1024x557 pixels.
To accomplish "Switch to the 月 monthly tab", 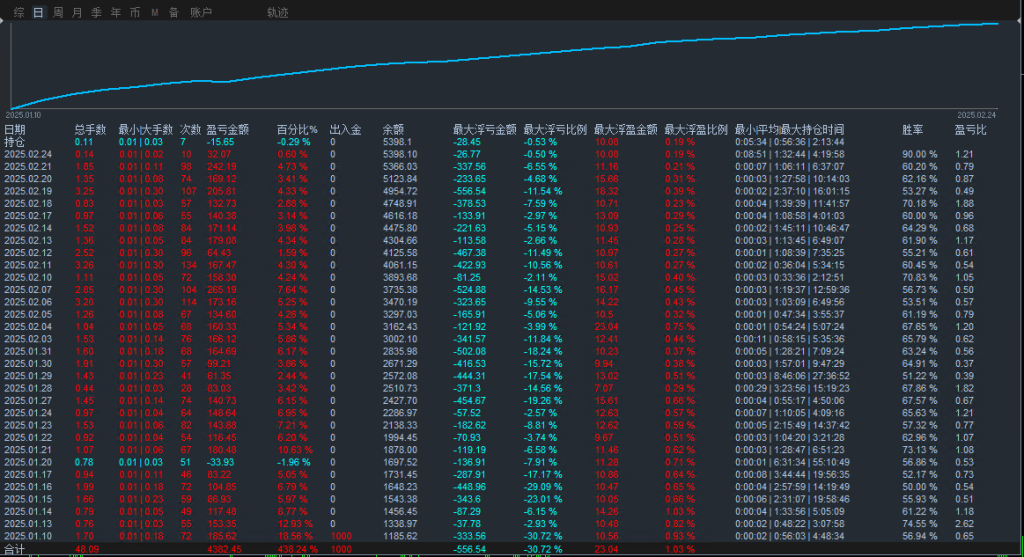I will click(x=77, y=13).
